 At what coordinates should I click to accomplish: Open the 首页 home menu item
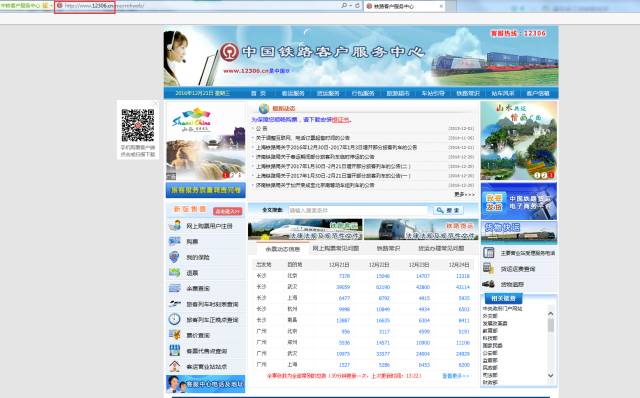[258, 93]
